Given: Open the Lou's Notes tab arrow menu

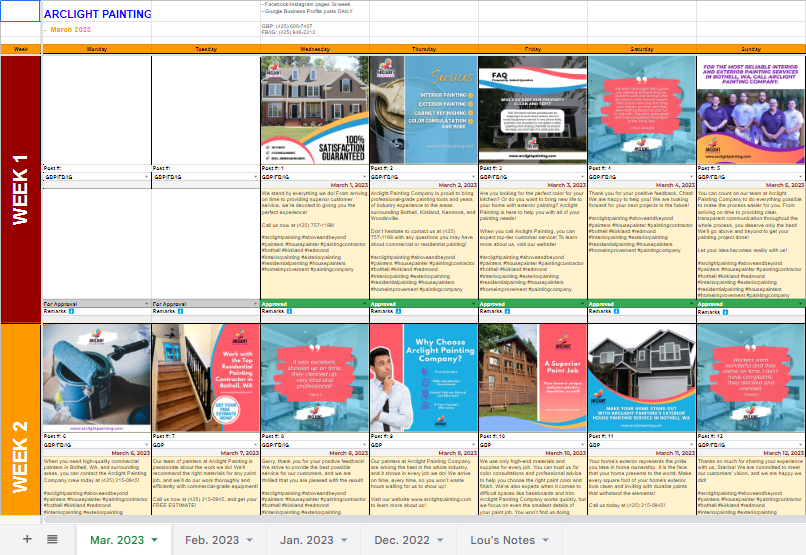Looking at the screenshot, I should click(545, 540).
